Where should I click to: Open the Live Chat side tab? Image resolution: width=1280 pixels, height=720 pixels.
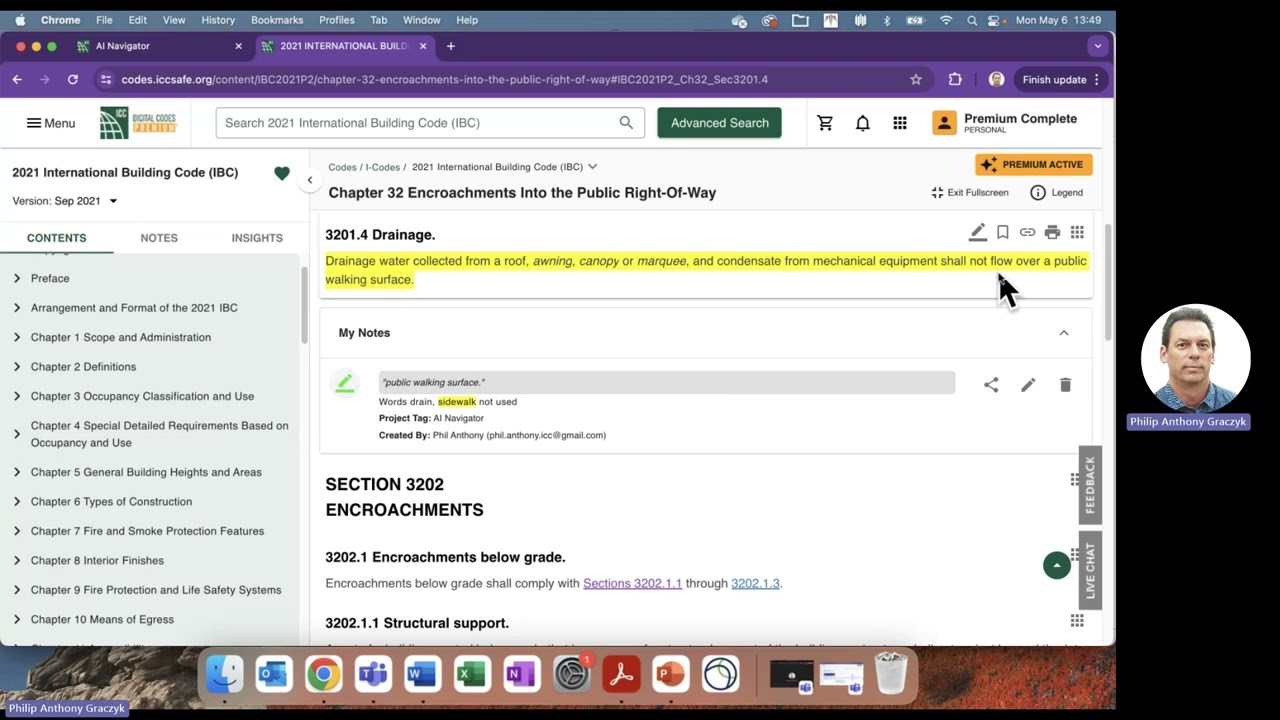coord(1090,571)
